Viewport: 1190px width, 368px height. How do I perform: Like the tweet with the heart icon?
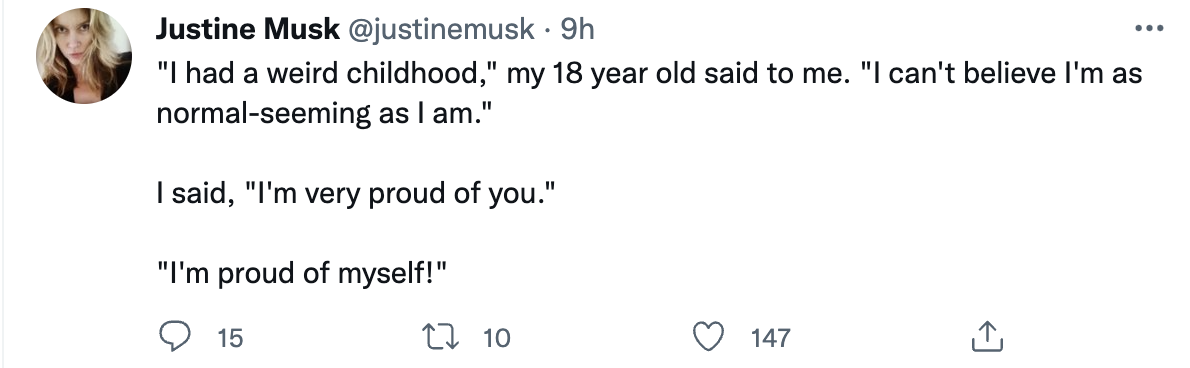[710, 337]
